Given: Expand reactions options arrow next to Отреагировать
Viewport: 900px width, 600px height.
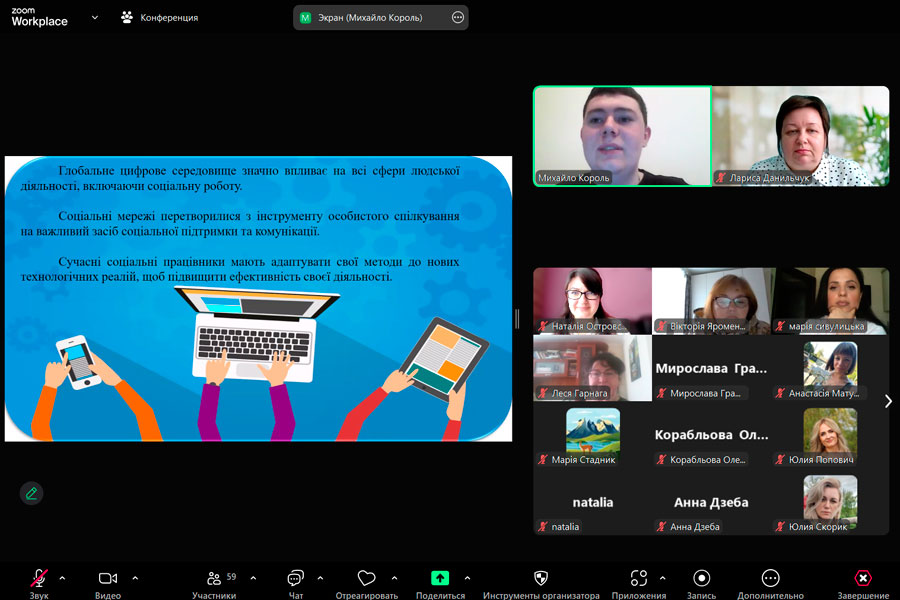Looking at the screenshot, I should (x=394, y=578).
